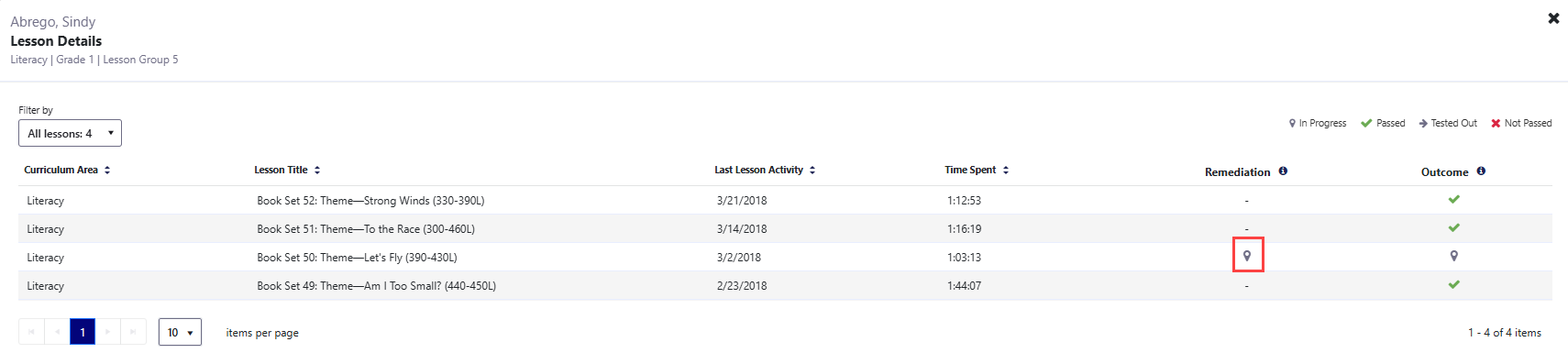Screen dimensions: 1568x364
Task: Click Literacy cell in Book Set 52 row
Action: [x=45, y=201]
